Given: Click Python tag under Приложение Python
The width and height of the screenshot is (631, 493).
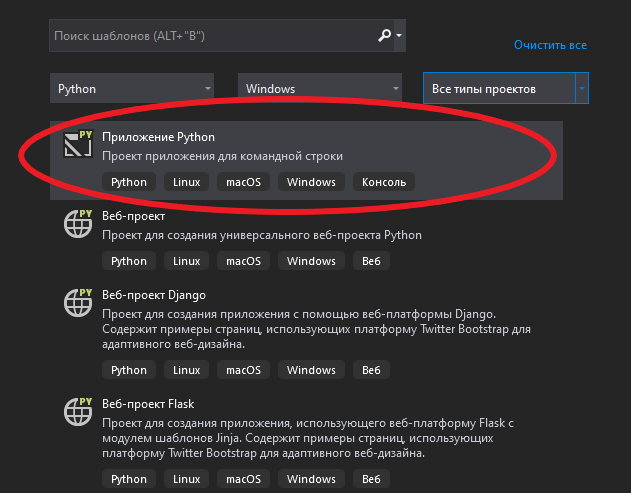Looking at the screenshot, I should pyautogui.click(x=129, y=182).
